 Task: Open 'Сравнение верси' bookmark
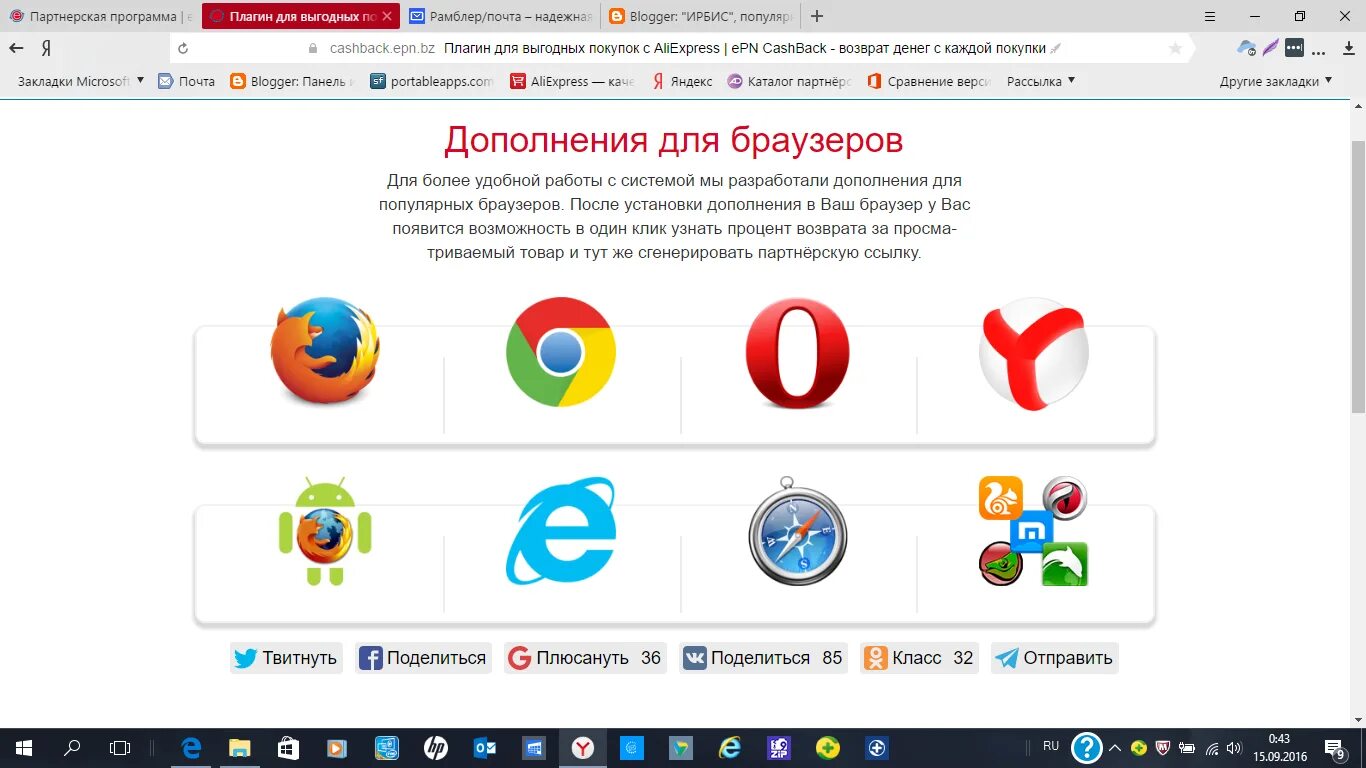(x=930, y=81)
